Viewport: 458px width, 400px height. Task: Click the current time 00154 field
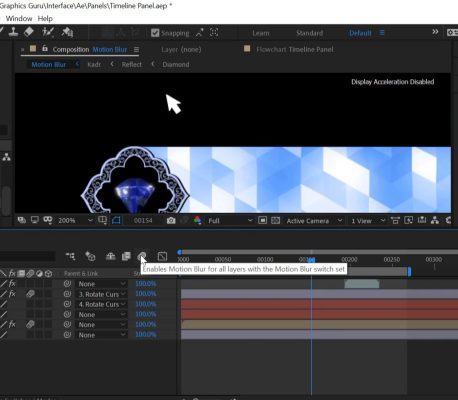(x=143, y=221)
